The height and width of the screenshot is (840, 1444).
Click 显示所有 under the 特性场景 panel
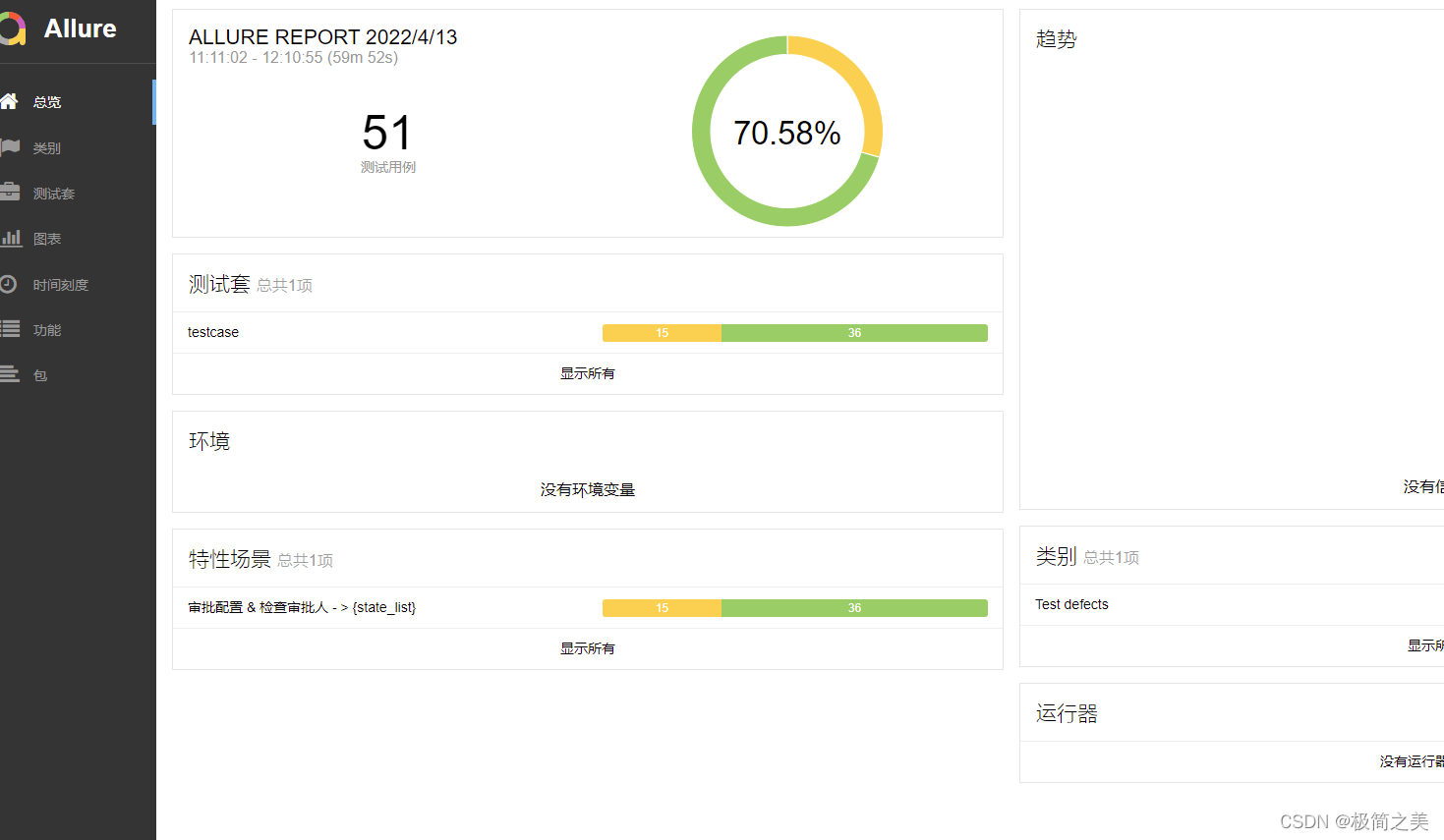click(588, 648)
